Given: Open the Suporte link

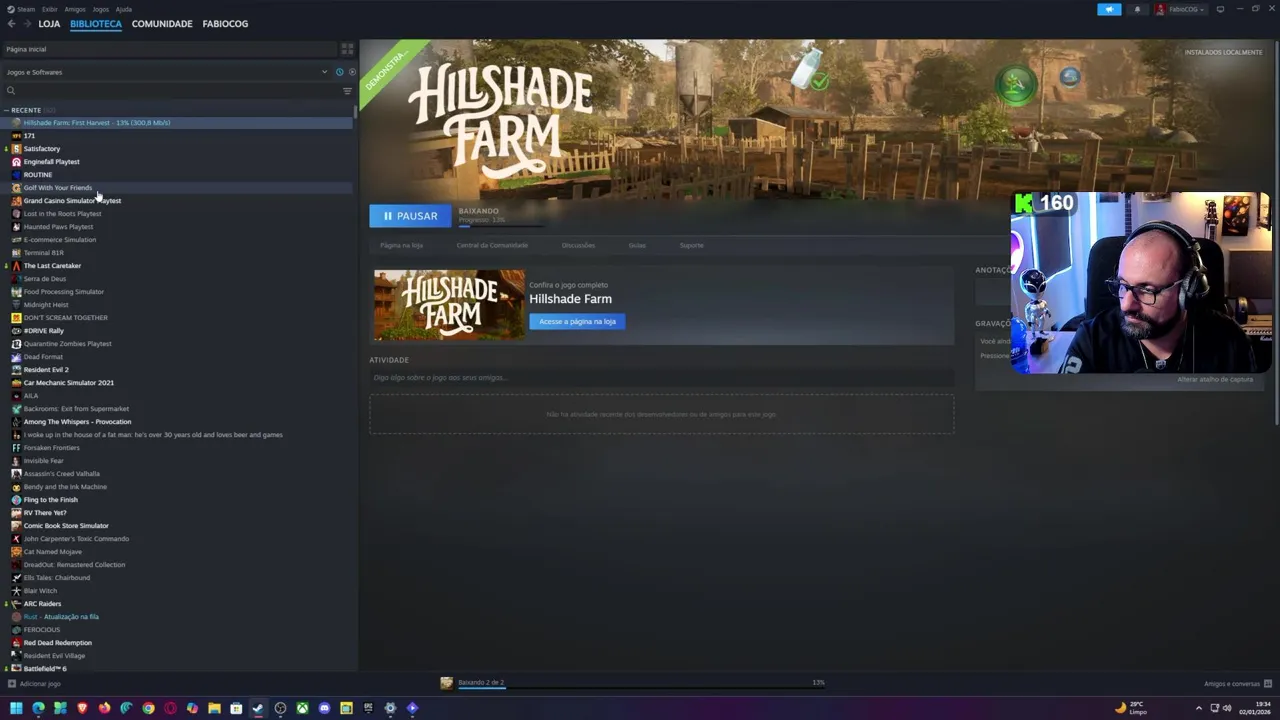Looking at the screenshot, I should pyautogui.click(x=691, y=245).
